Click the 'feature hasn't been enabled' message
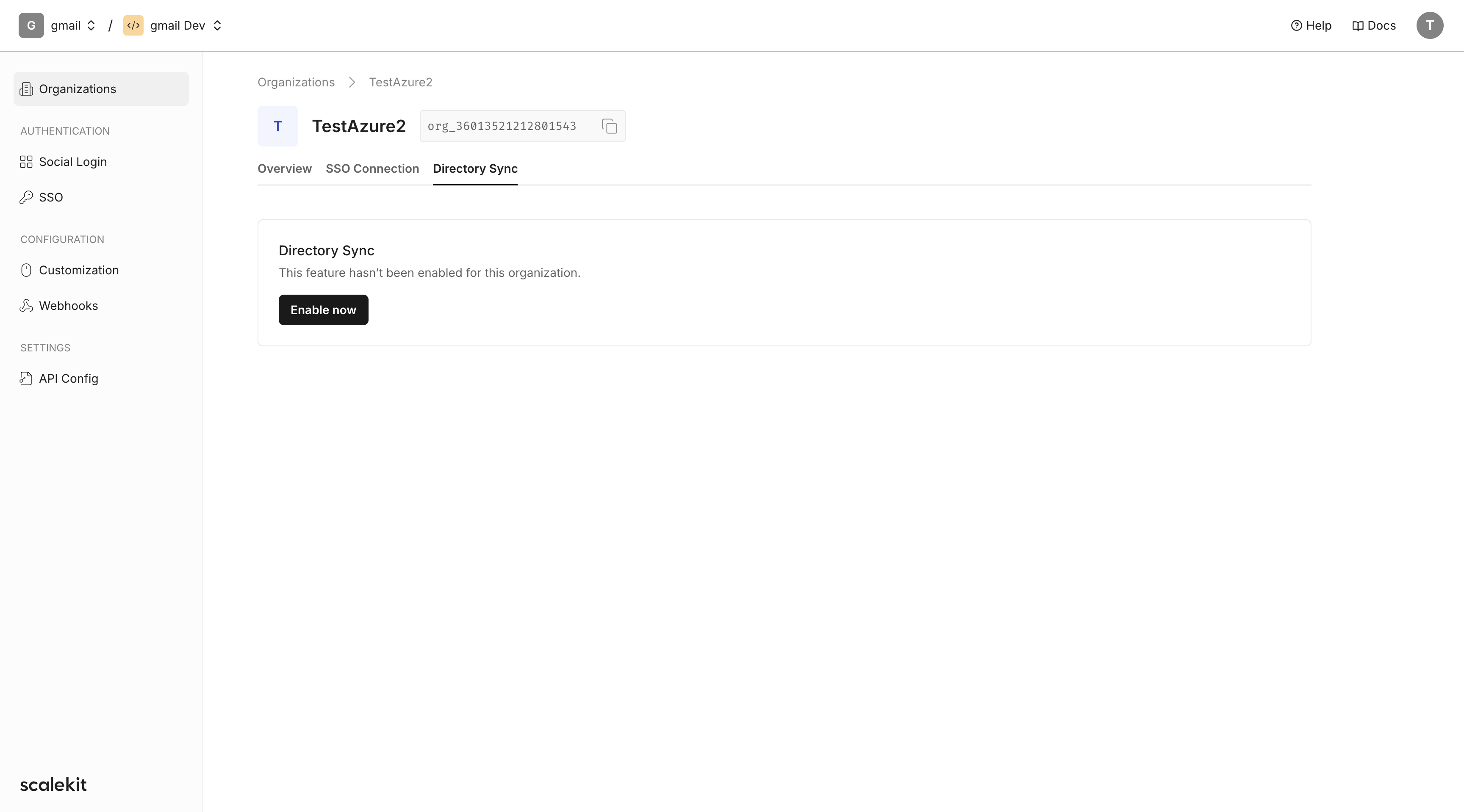This screenshot has width=1464, height=812. 430,273
